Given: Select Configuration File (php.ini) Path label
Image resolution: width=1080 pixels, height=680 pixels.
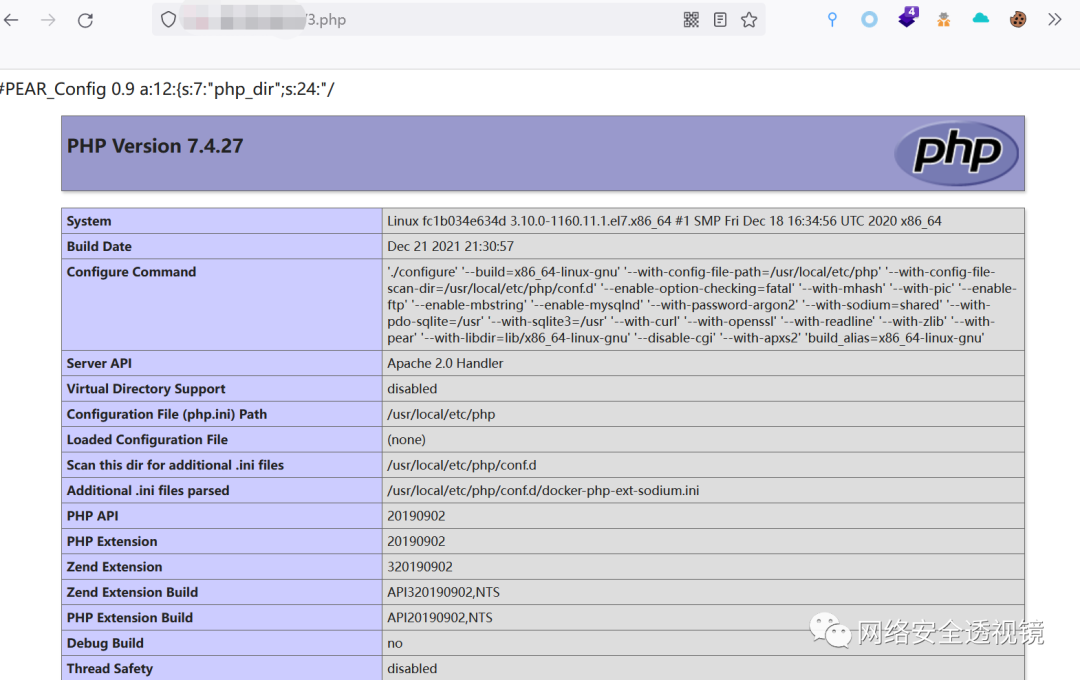Looking at the screenshot, I should click(x=167, y=414).
